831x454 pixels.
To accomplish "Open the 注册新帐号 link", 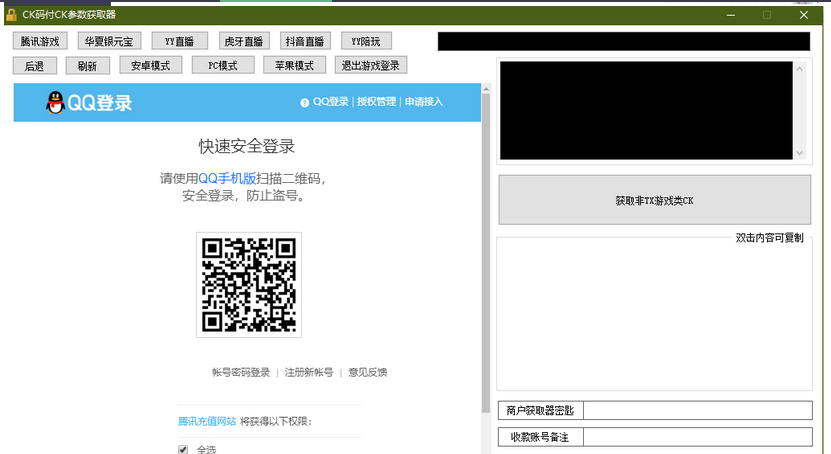I will (309, 372).
